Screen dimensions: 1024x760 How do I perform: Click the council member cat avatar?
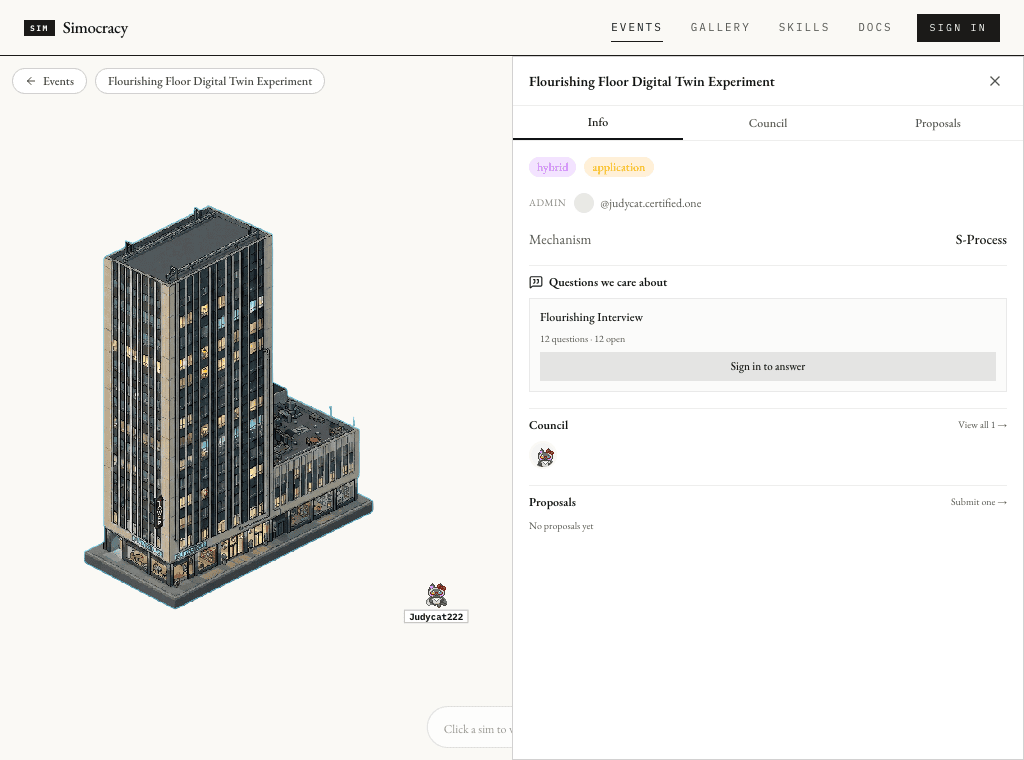click(x=545, y=456)
